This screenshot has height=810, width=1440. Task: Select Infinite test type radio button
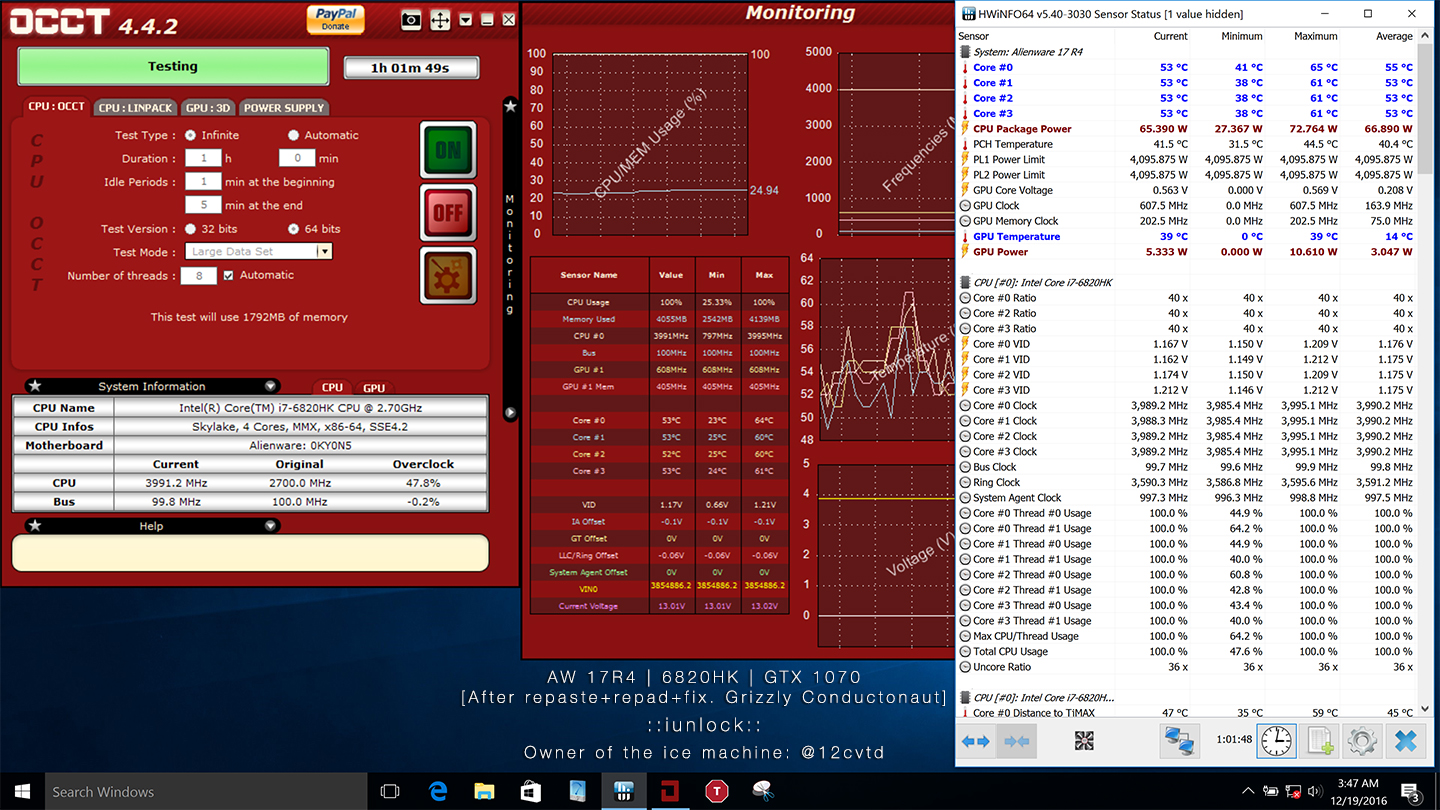190,135
